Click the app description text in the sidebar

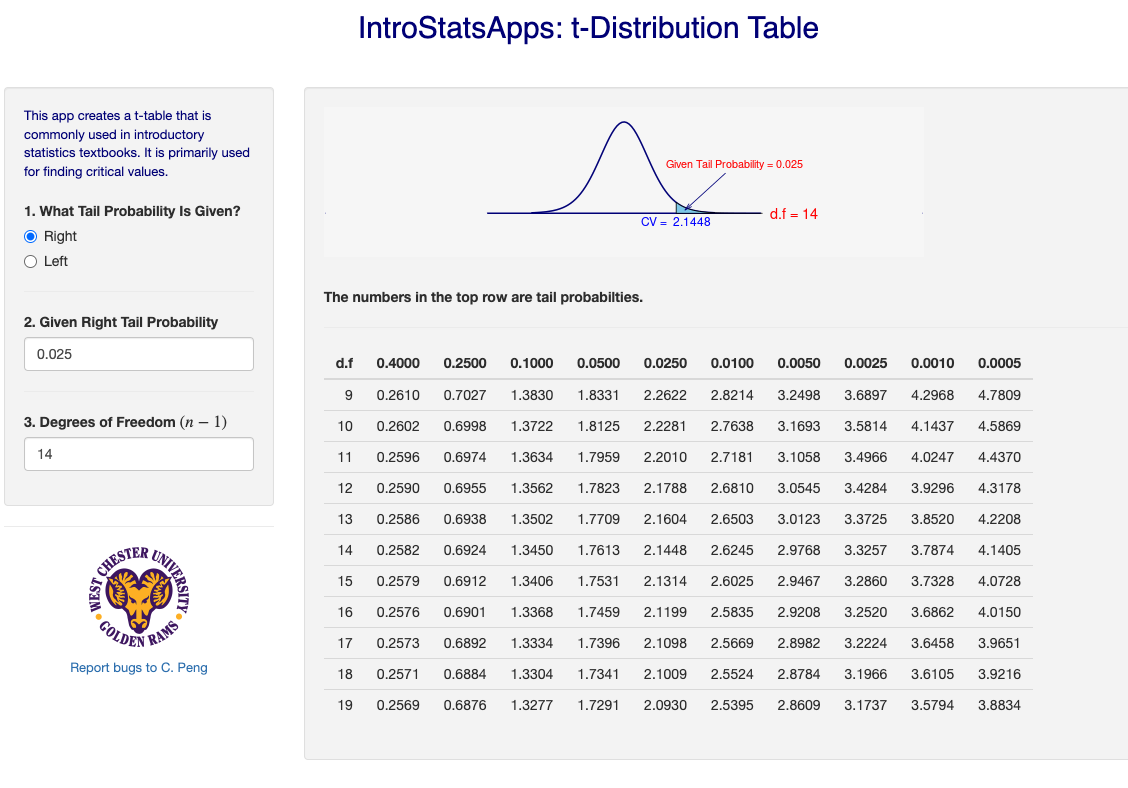(x=137, y=144)
